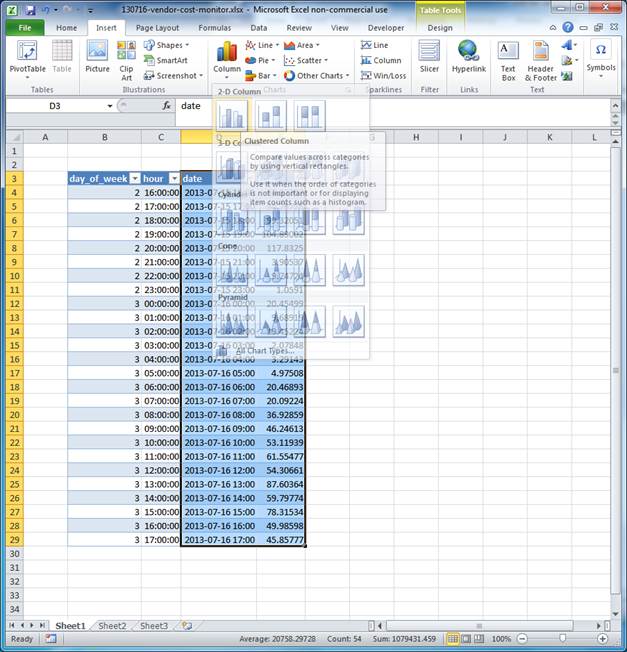Toggle Page Break Preview view
This screenshot has width=627, height=652.
pos(481,638)
